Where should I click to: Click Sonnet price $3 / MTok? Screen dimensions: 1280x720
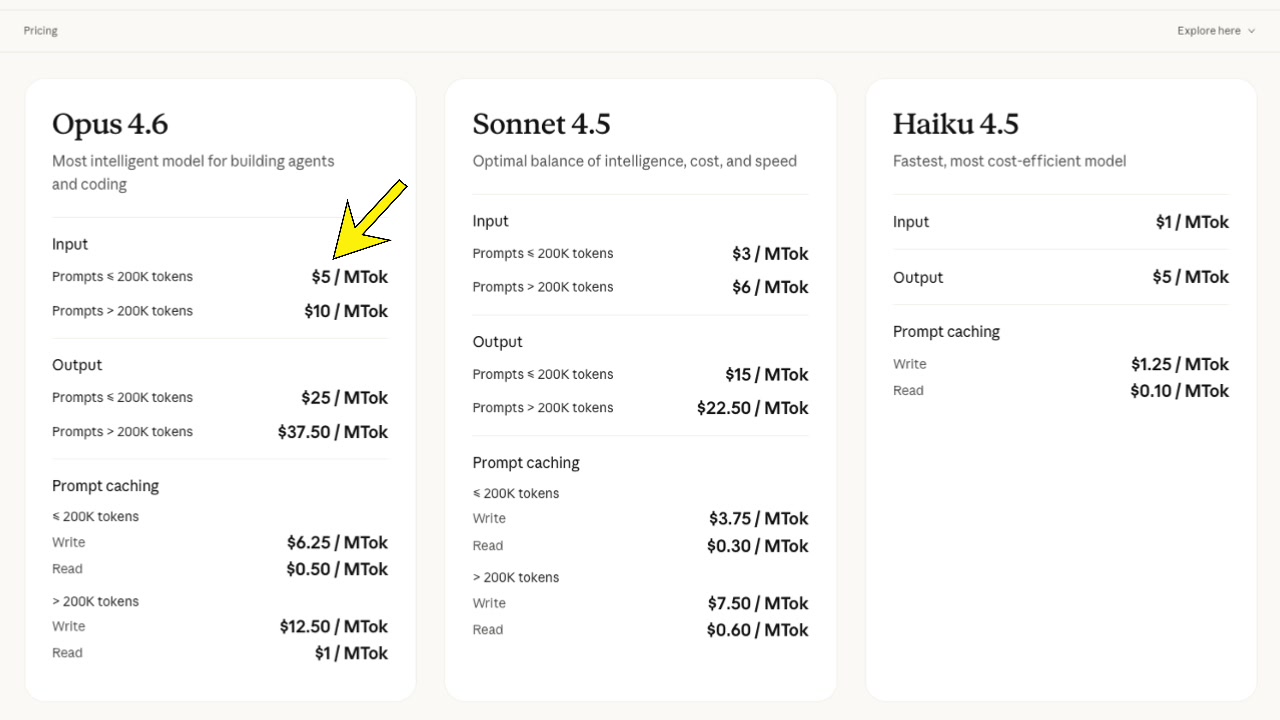click(x=770, y=254)
